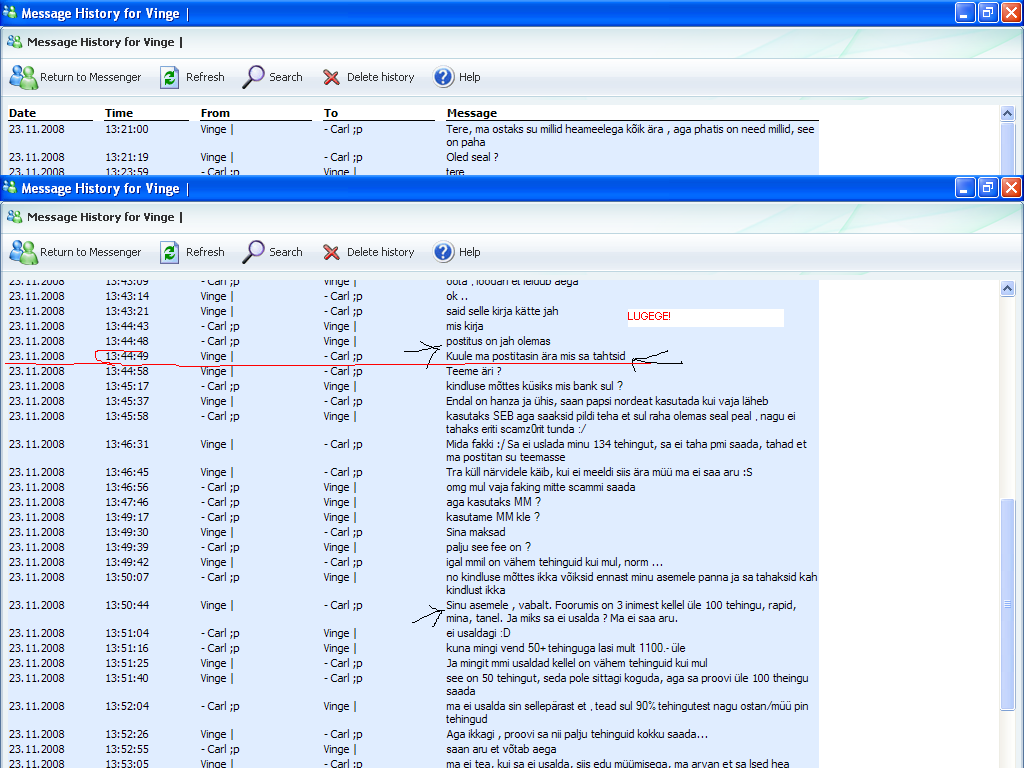Click the Message column header
The width and height of the screenshot is (1024, 768).
pos(472,113)
